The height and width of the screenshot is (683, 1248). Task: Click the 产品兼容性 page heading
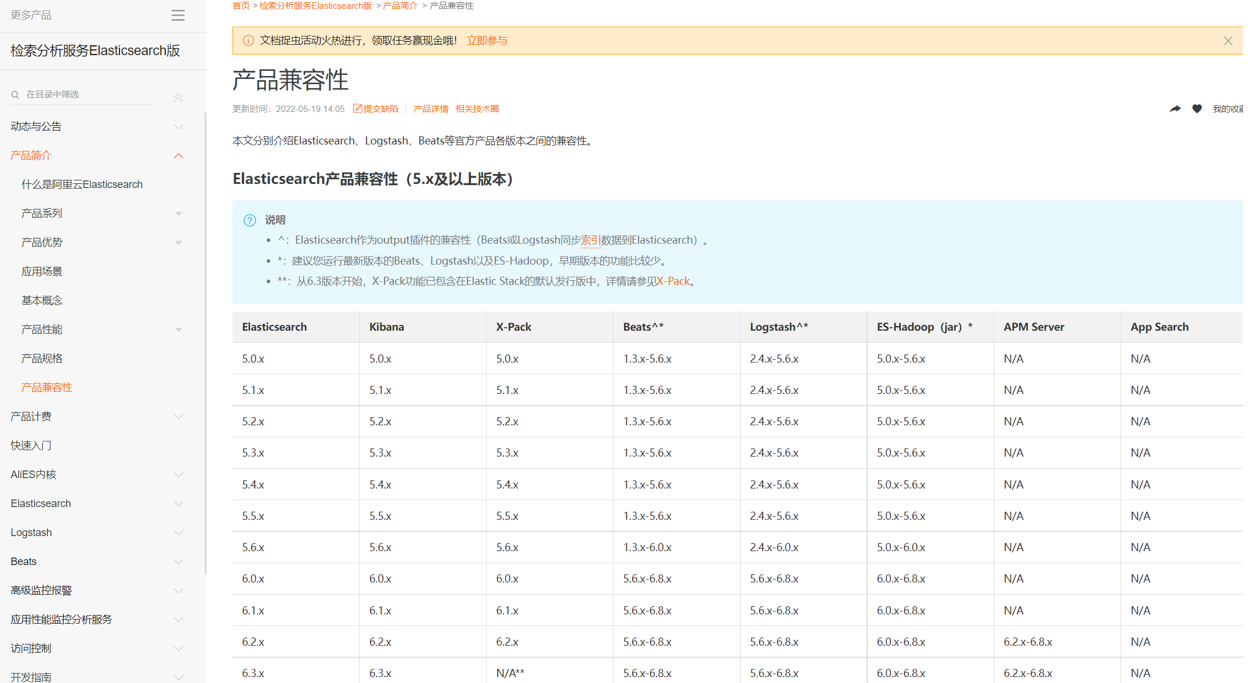point(290,80)
